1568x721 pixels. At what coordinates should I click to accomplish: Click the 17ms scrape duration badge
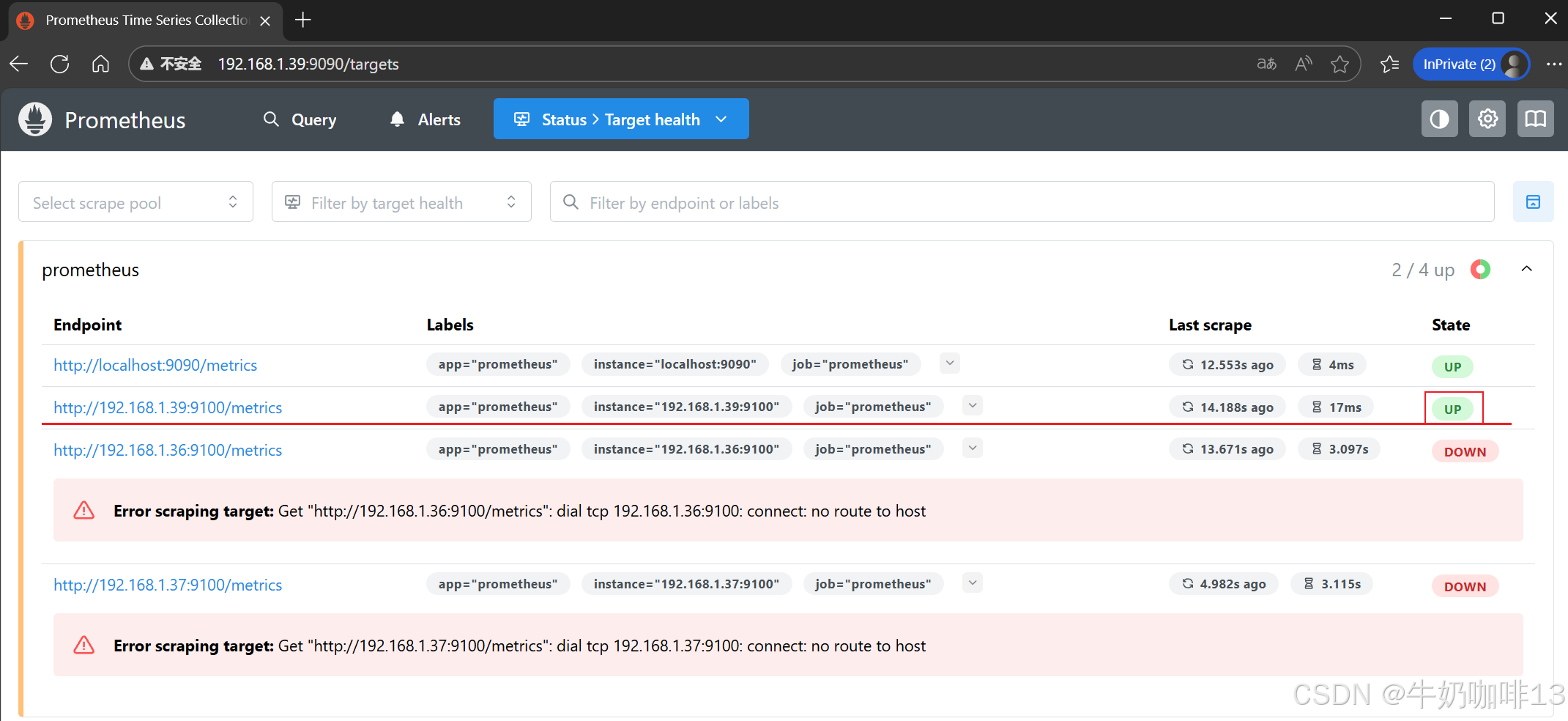click(x=1335, y=407)
